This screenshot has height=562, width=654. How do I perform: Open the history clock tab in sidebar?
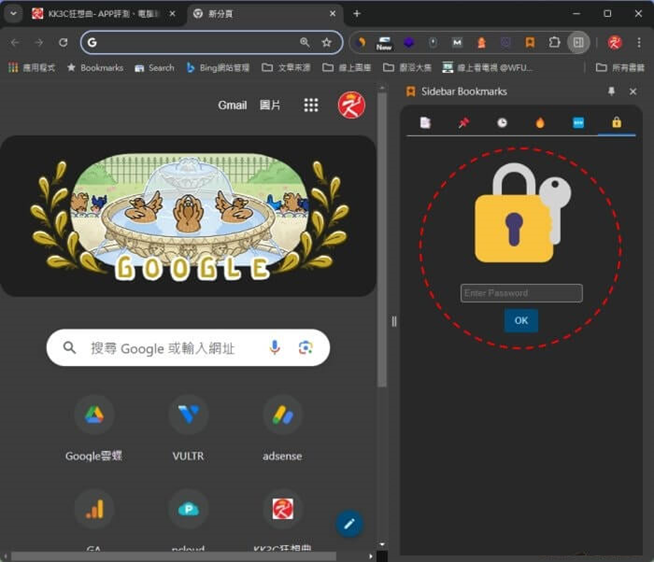[502, 123]
